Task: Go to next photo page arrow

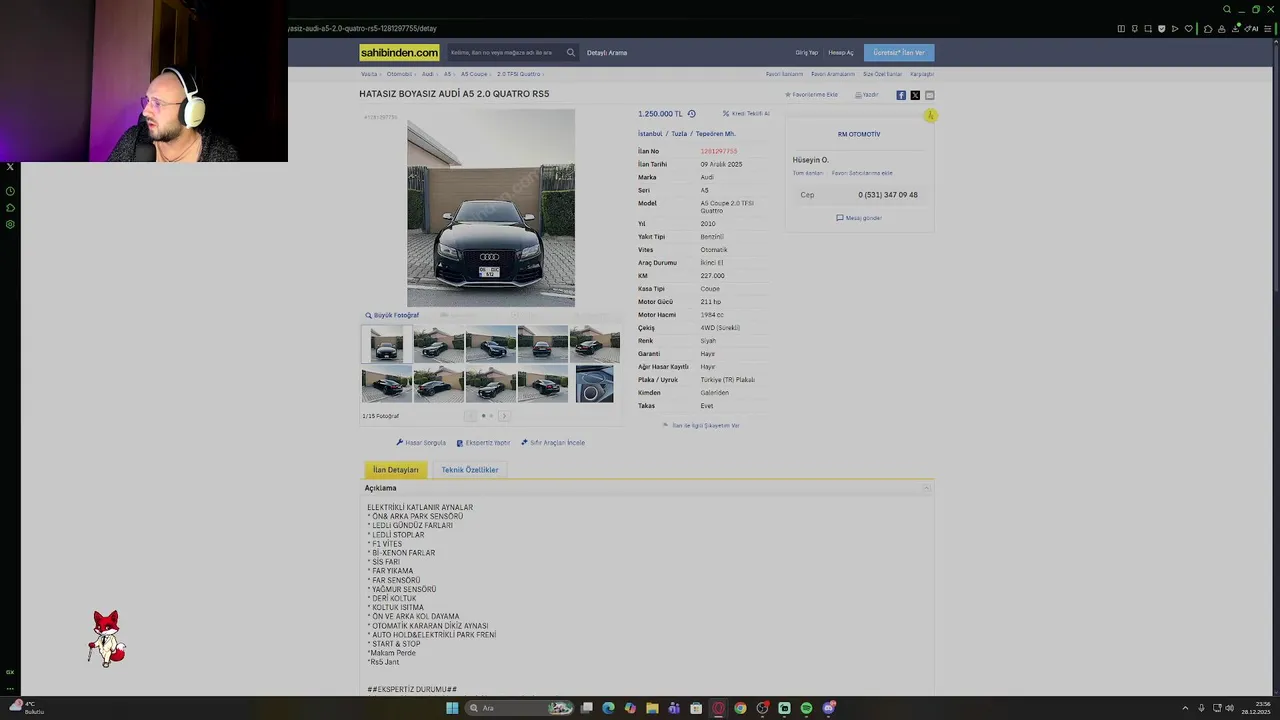Action: 503,416
